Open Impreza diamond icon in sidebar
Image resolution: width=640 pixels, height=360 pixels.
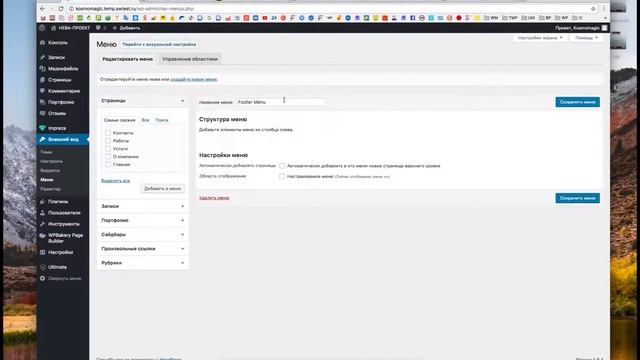[42, 128]
